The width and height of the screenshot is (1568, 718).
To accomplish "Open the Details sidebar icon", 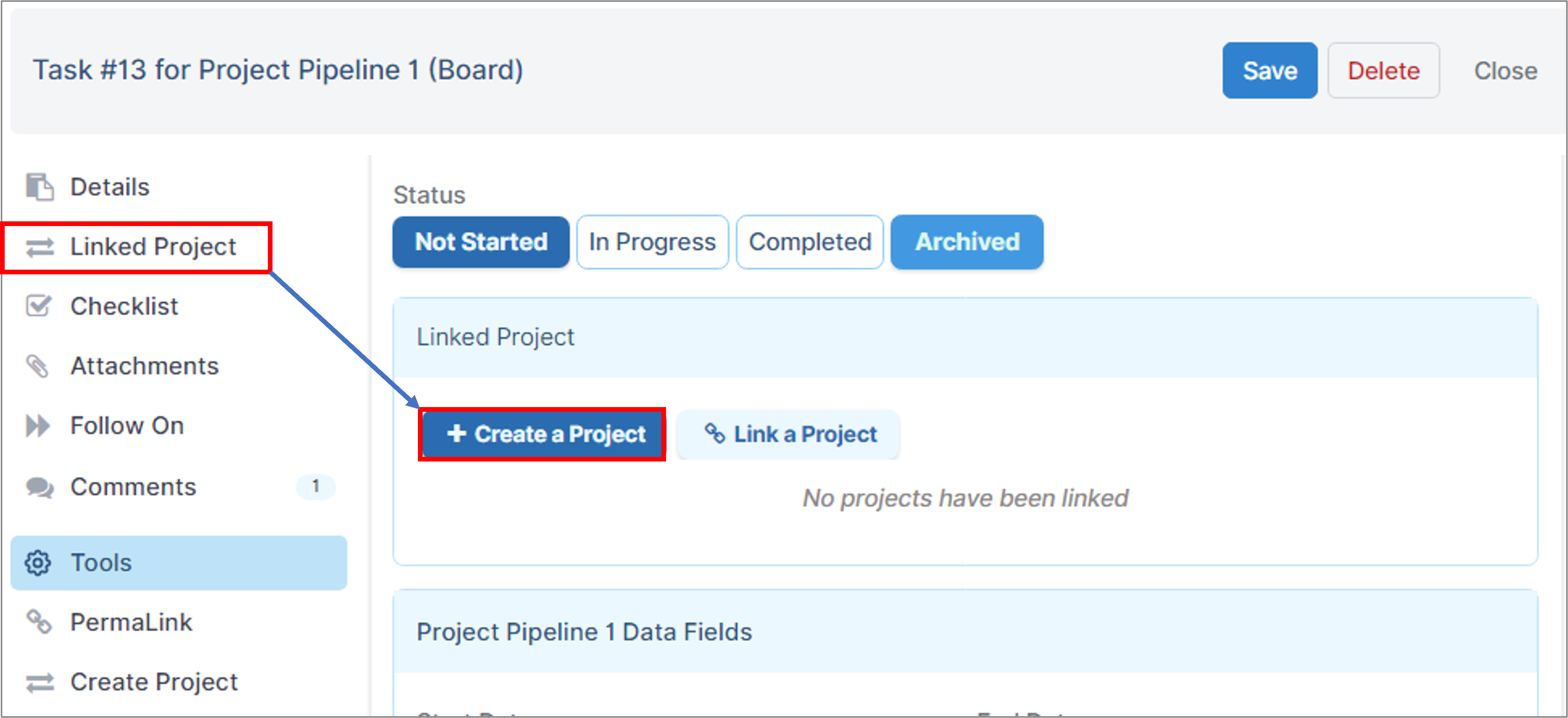I will click(x=39, y=187).
